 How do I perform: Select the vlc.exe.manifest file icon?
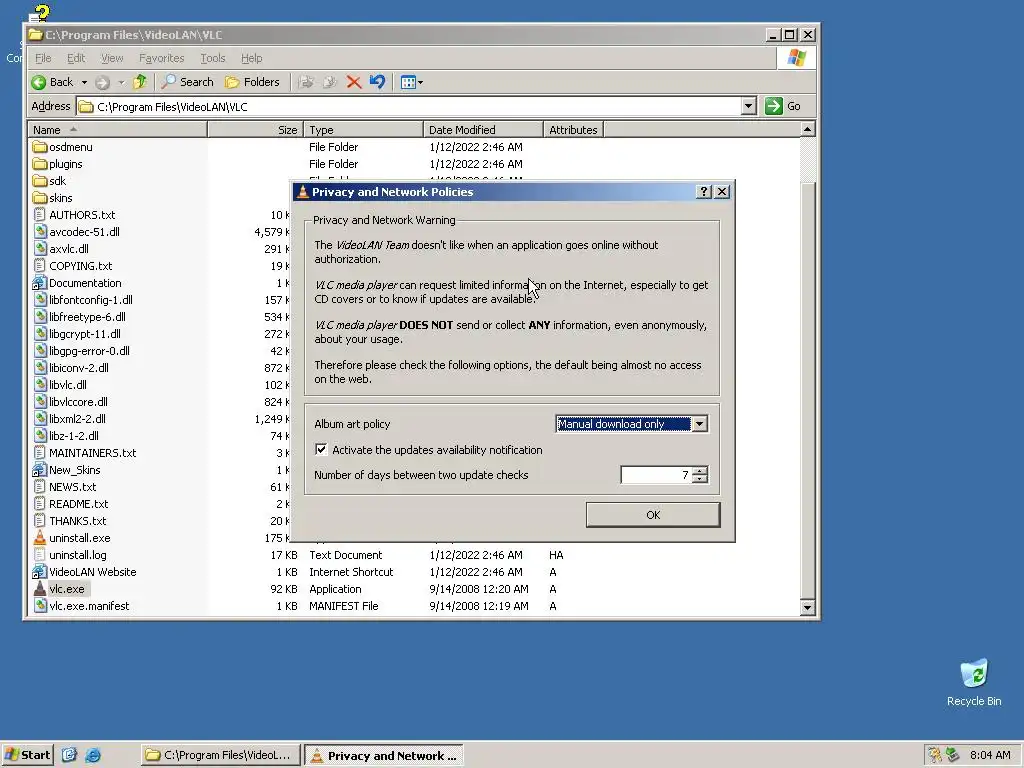pyautogui.click(x=40, y=605)
